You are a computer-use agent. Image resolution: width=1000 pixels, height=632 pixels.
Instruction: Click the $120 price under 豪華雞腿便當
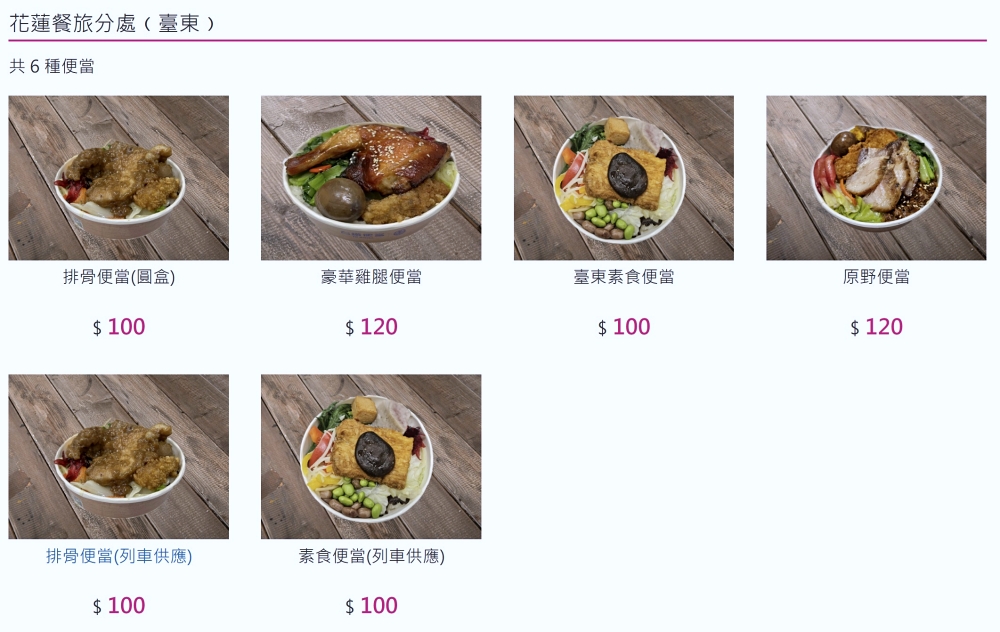(370, 327)
